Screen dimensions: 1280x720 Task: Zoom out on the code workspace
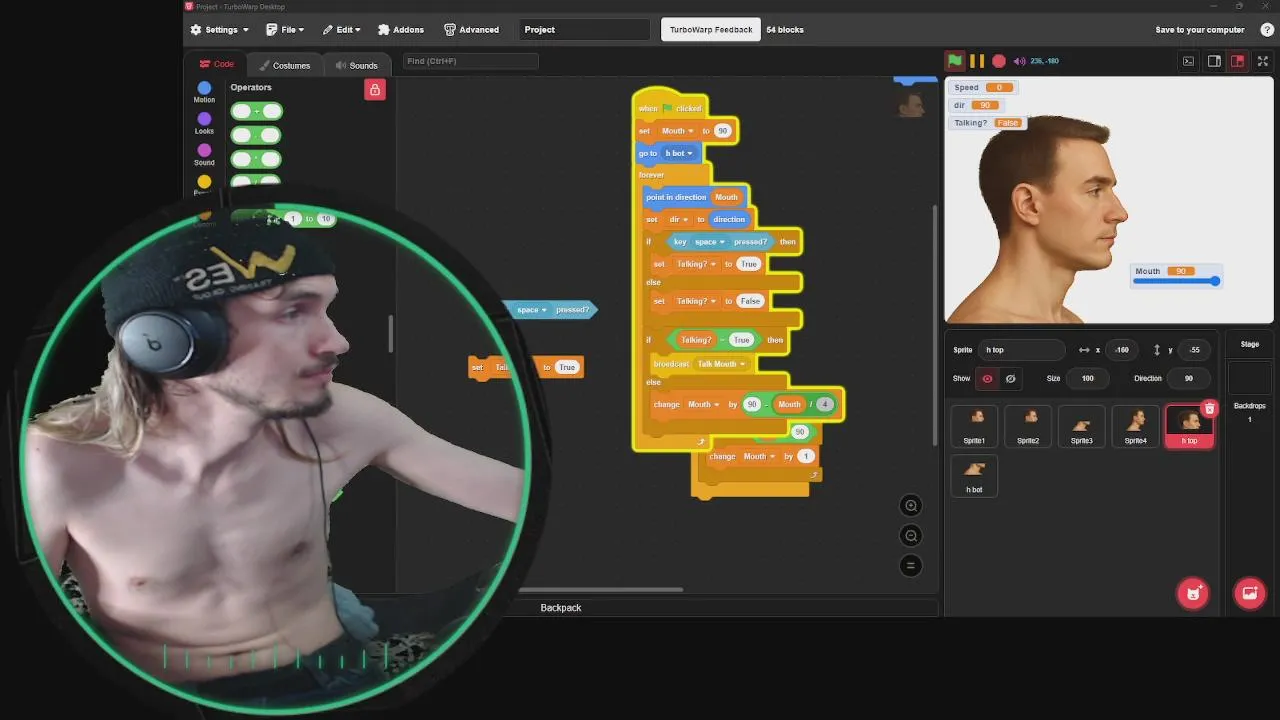pyautogui.click(x=910, y=535)
